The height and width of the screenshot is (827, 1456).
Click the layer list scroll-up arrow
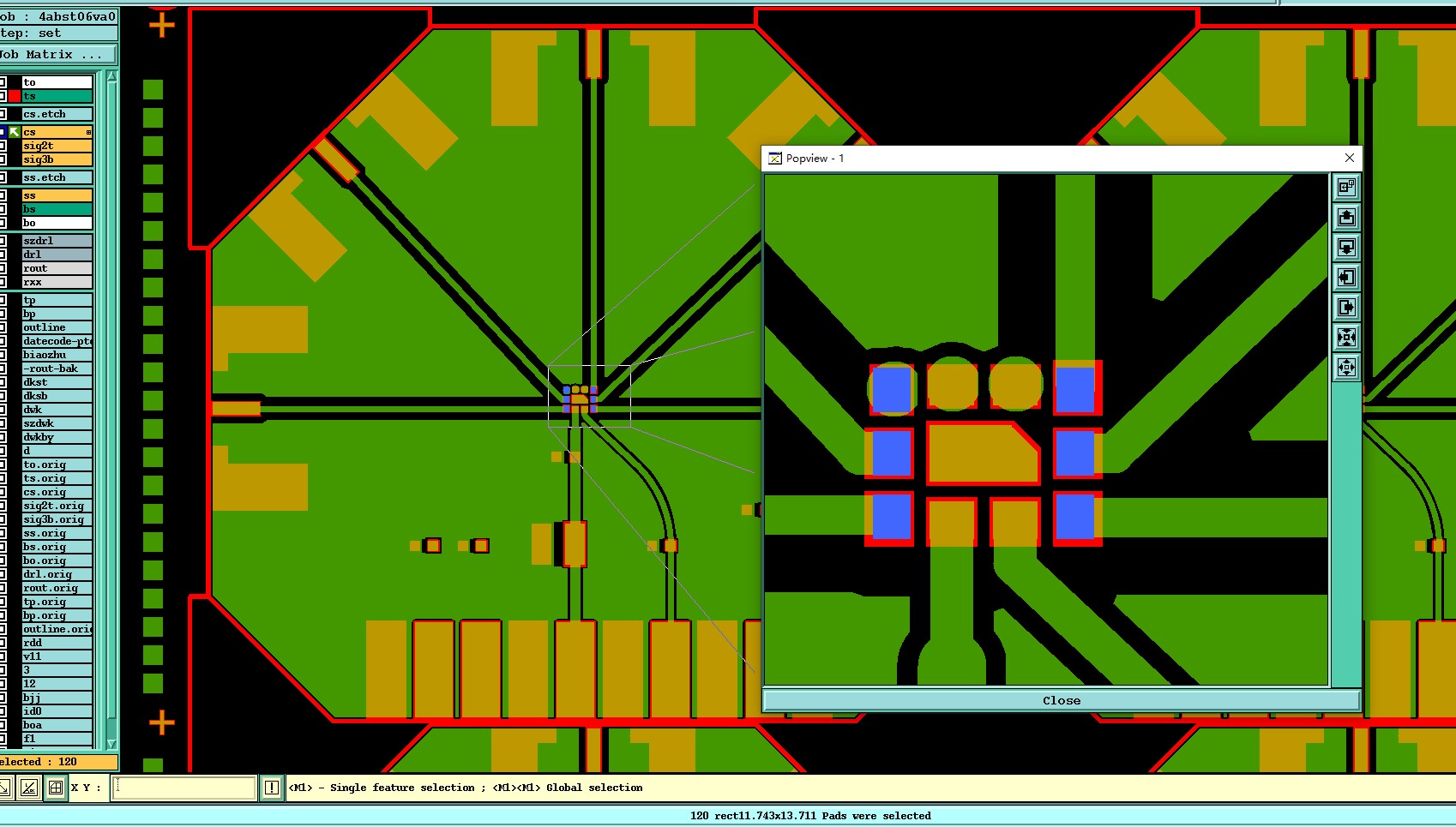pyautogui.click(x=111, y=77)
